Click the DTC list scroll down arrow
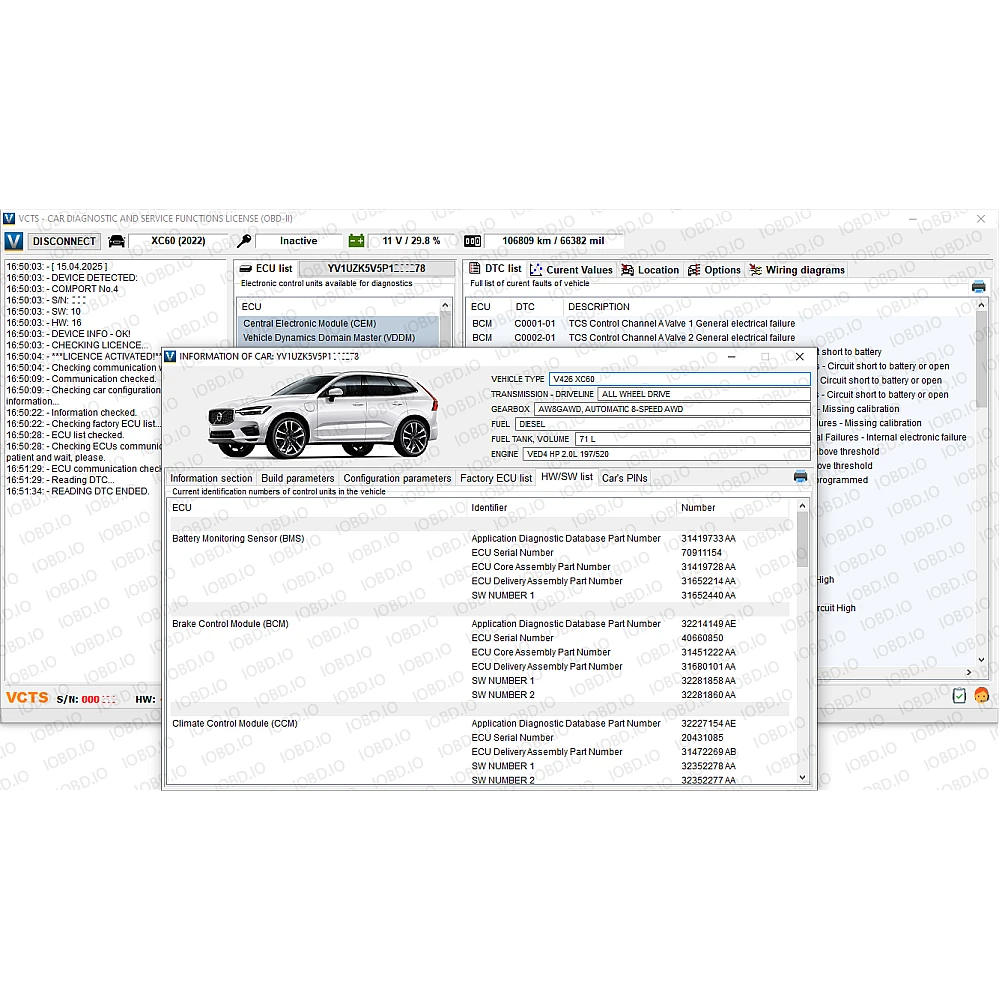Viewport: 1000px width, 1000px height. (982, 660)
